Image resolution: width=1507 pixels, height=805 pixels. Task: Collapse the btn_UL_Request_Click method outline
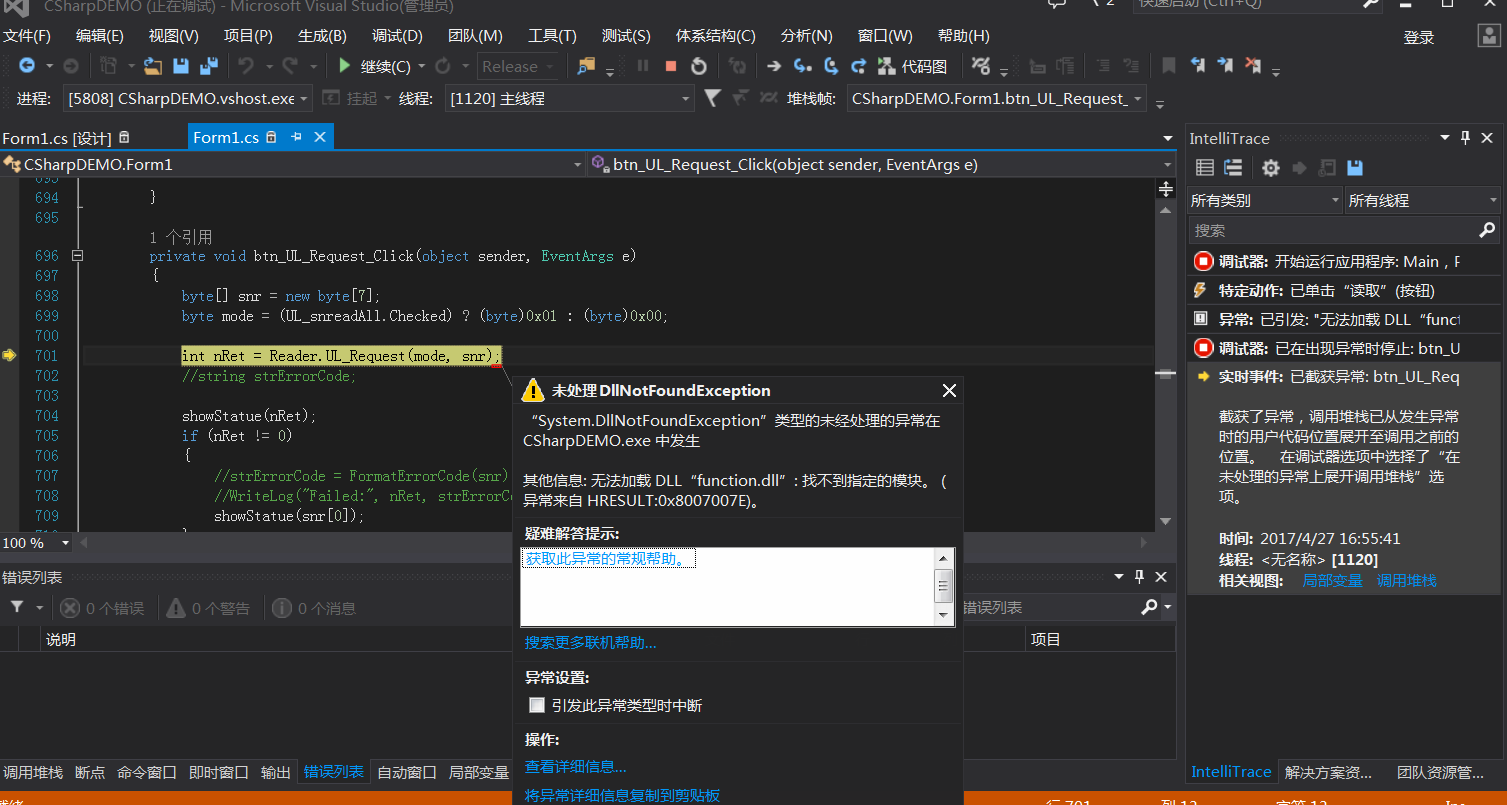coord(78,256)
